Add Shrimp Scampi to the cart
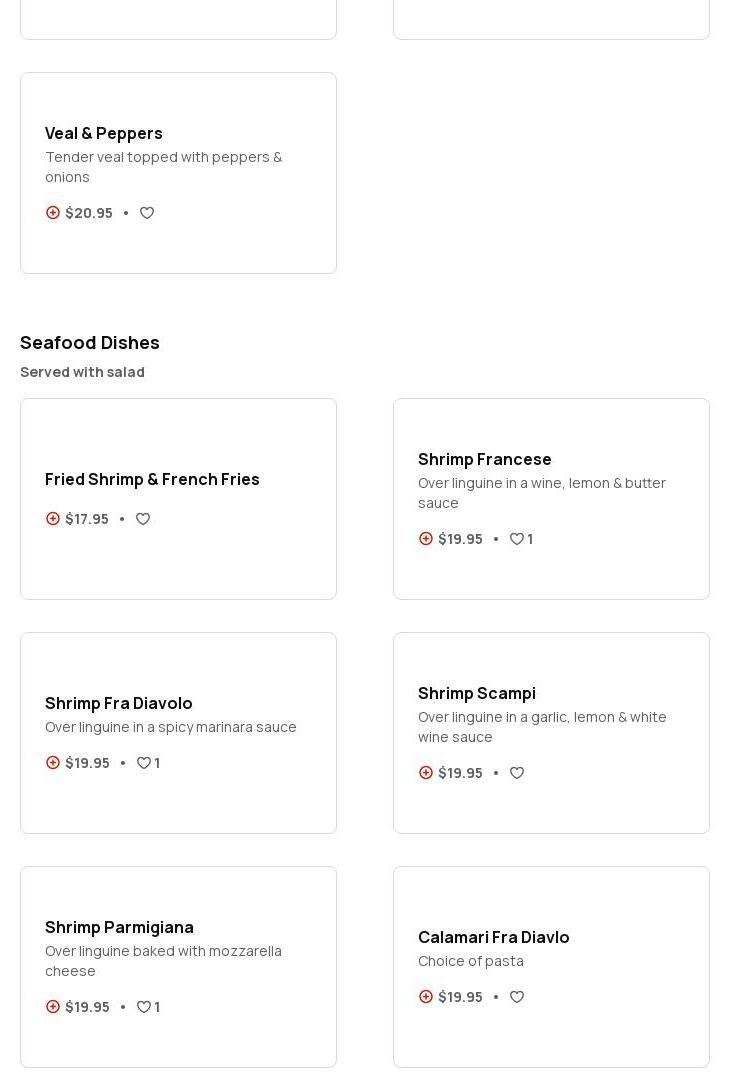This screenshot has width=750, height=1088. click(426, 773)
